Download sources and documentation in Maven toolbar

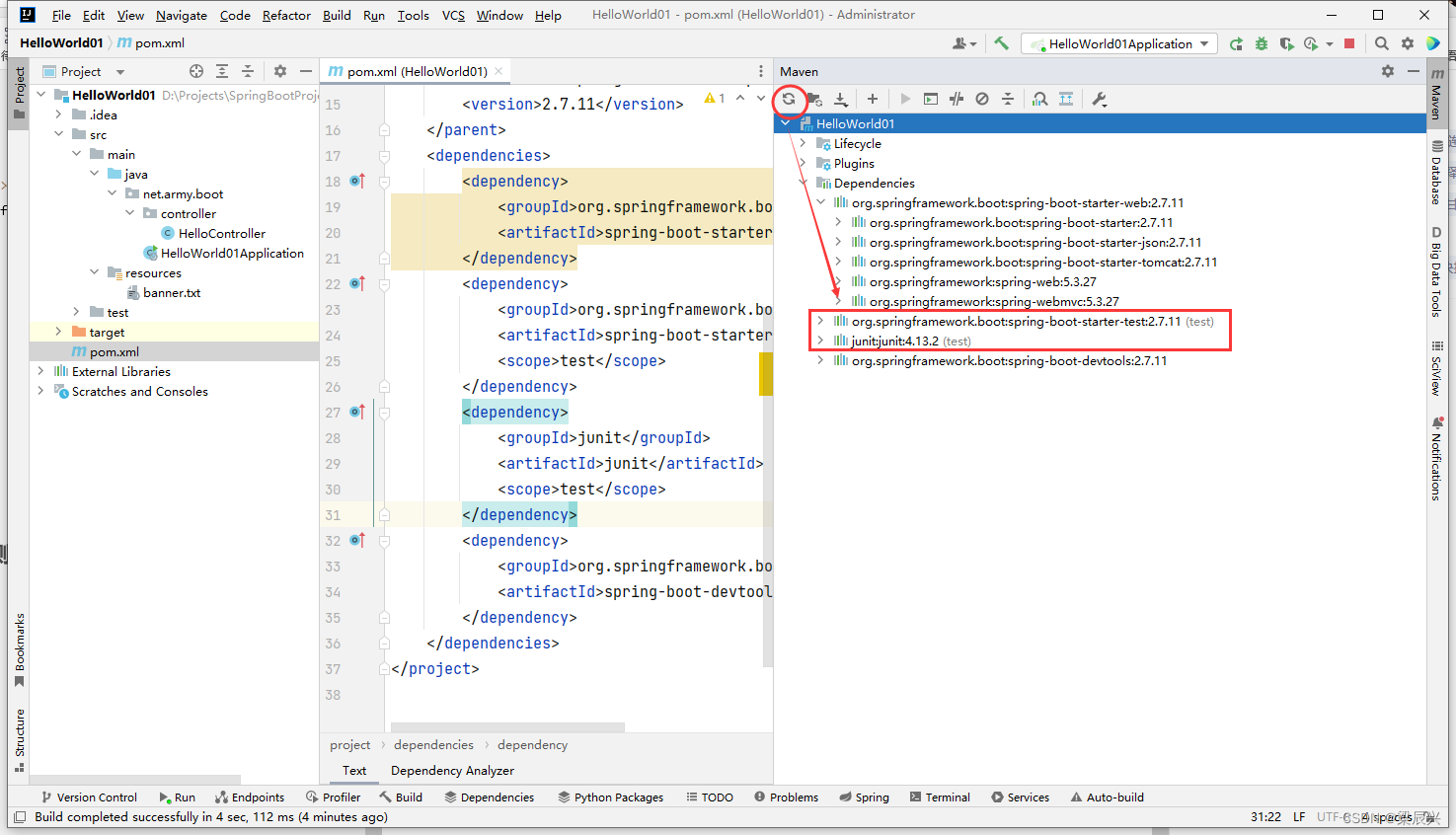841,99
